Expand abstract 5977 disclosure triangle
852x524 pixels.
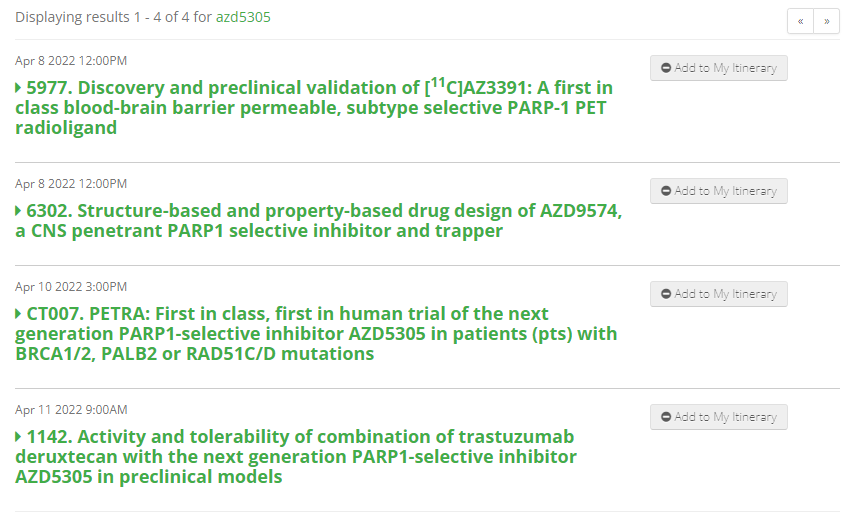point(19,89)
